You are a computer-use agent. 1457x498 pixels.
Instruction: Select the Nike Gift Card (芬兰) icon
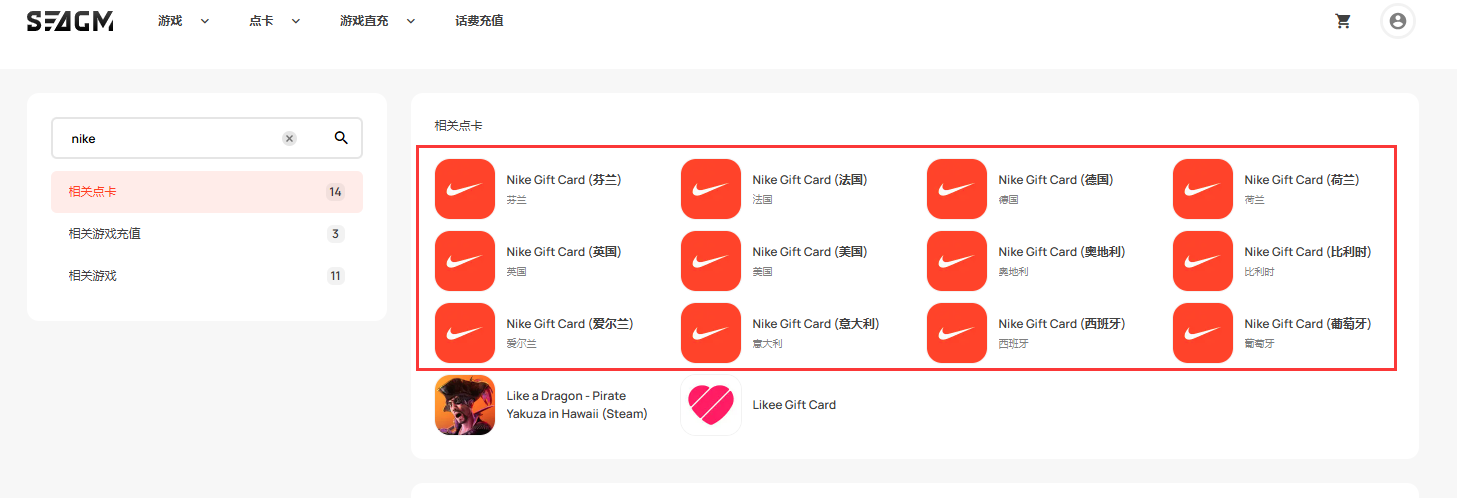click(x=465, y=189)
